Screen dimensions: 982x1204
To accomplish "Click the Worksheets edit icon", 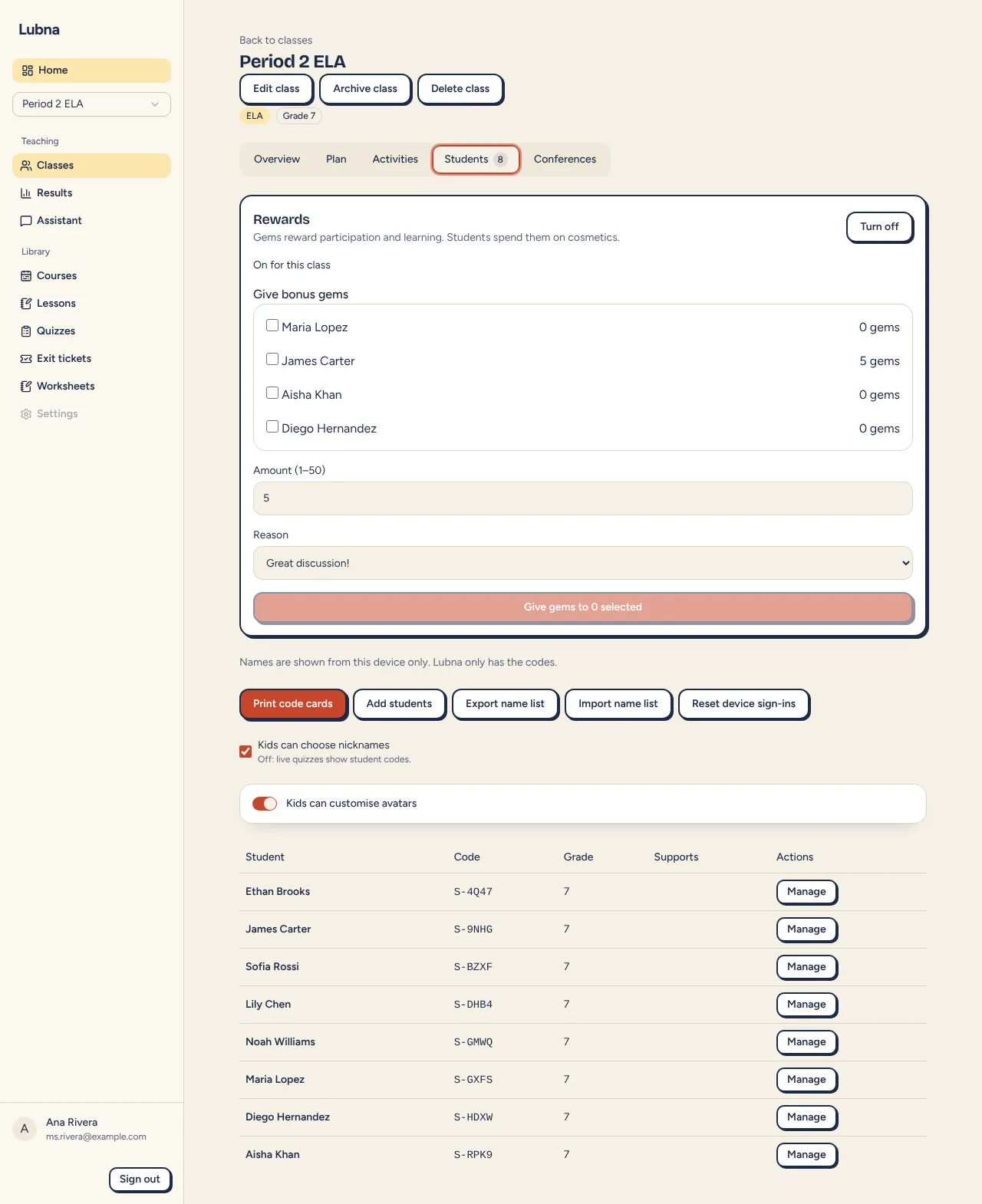I will click(x=26, y=387).
